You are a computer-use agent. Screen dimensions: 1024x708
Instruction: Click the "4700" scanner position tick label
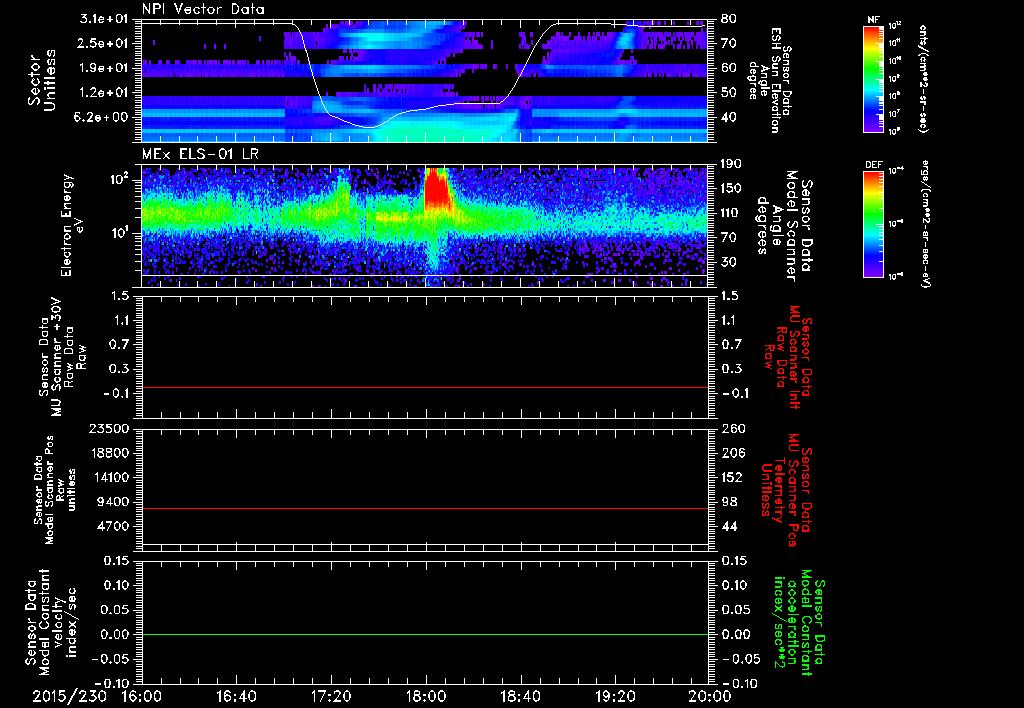[112, 526]
